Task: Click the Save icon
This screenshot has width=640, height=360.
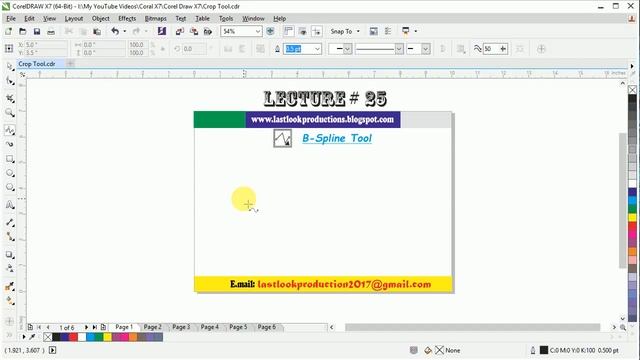Action: (37, 31)
